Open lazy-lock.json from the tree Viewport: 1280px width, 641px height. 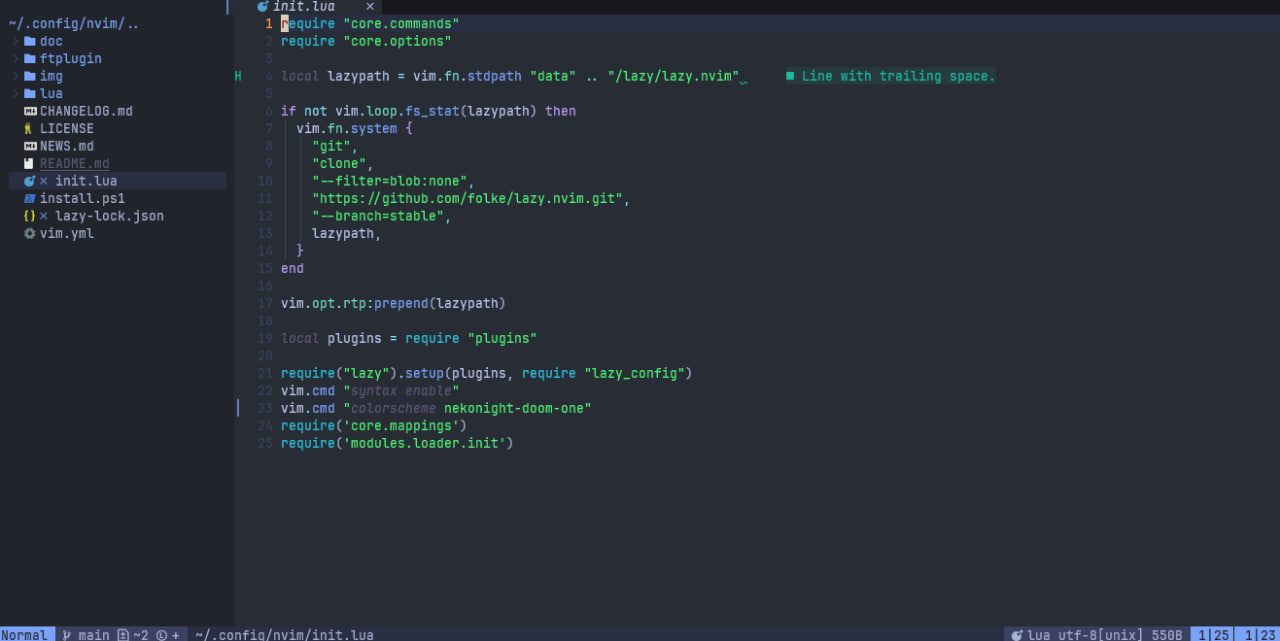[109, 216]
